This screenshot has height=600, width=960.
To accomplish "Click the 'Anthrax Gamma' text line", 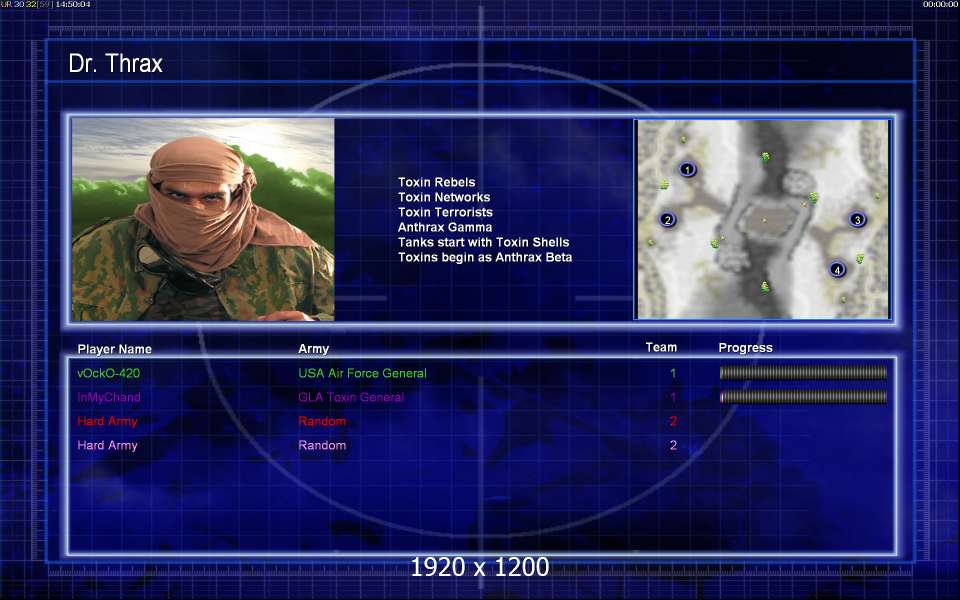I will [x=445, y=227].
